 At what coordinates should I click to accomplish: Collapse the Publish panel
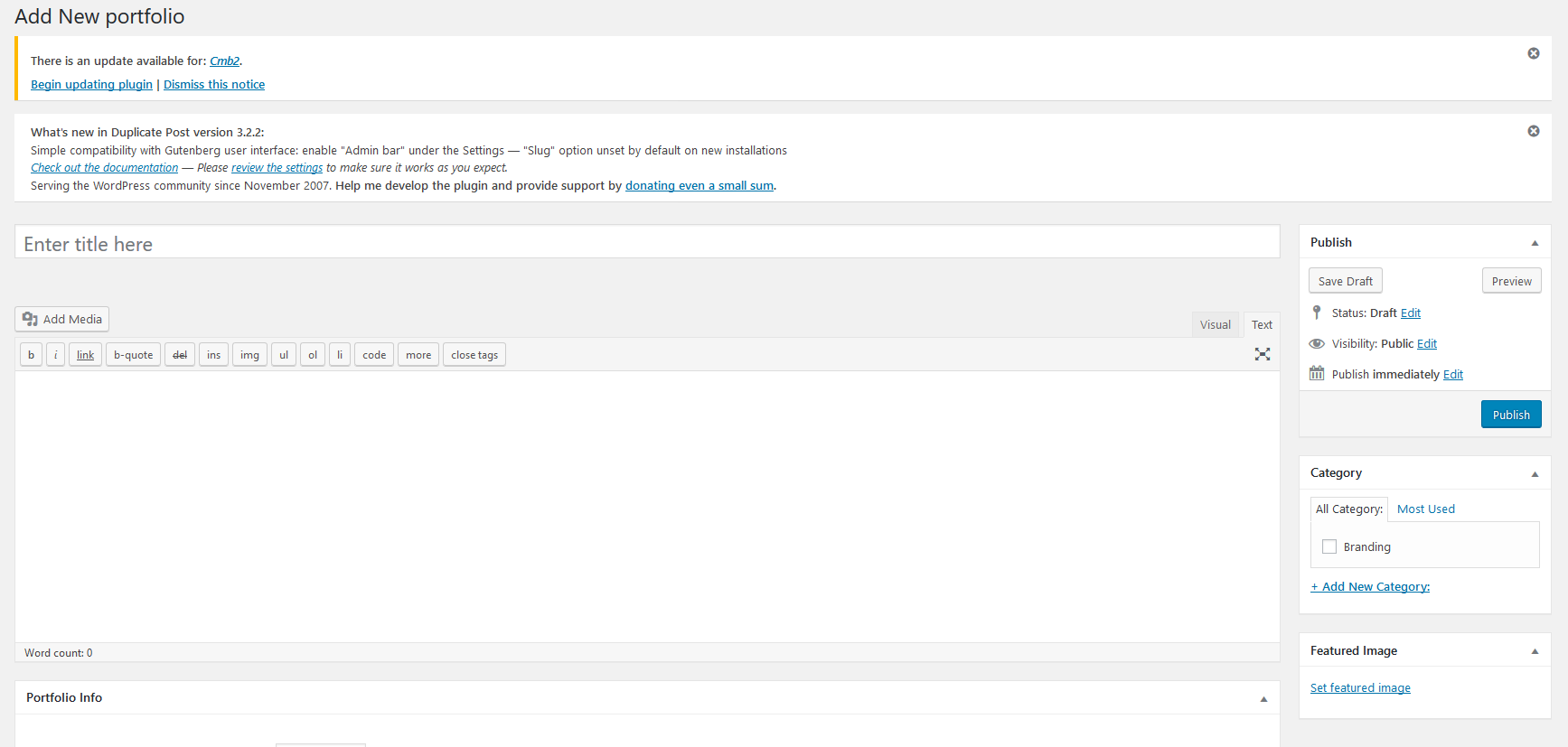(x=1534, y=243)
